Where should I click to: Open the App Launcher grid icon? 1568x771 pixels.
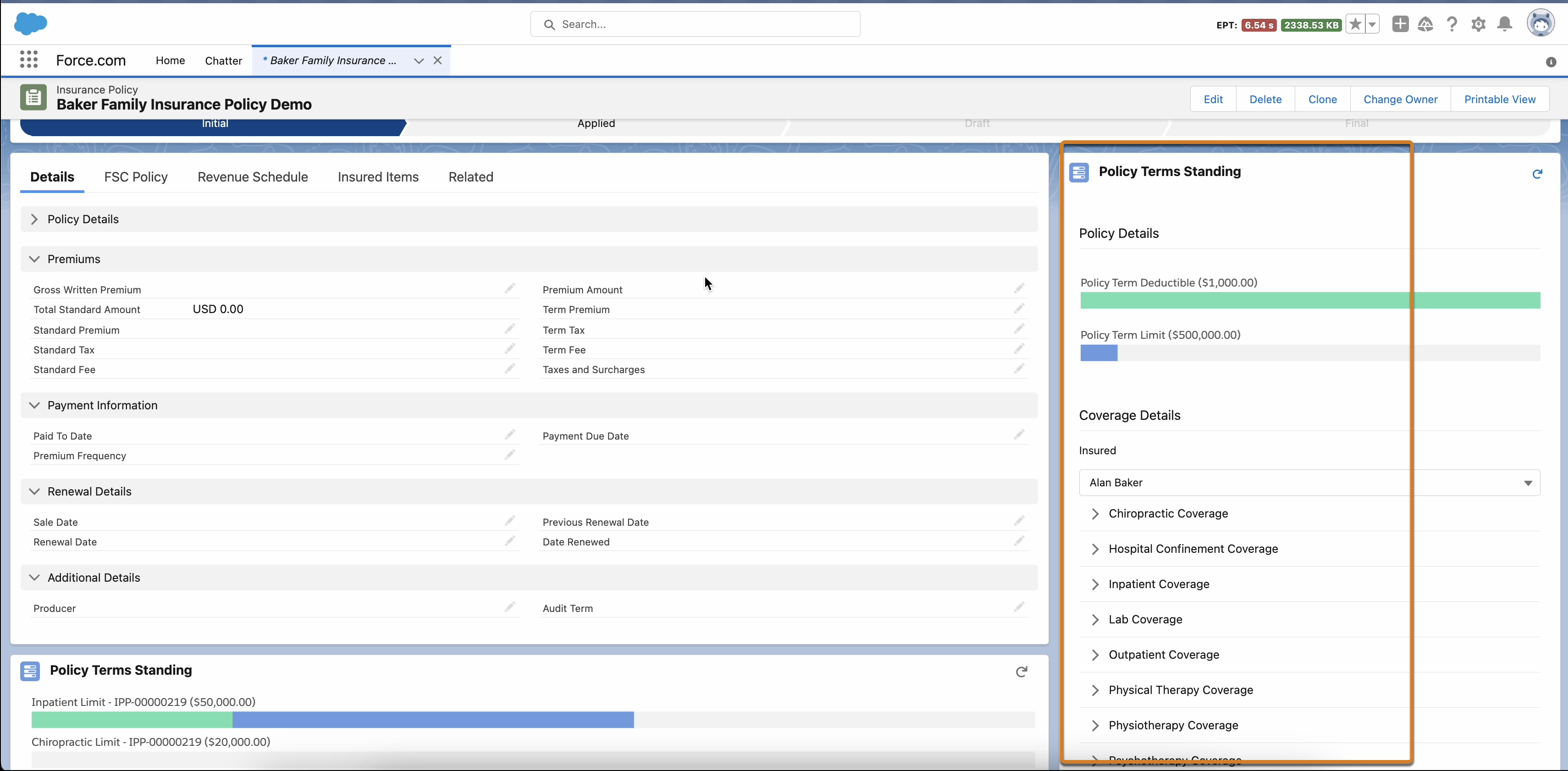28,60
